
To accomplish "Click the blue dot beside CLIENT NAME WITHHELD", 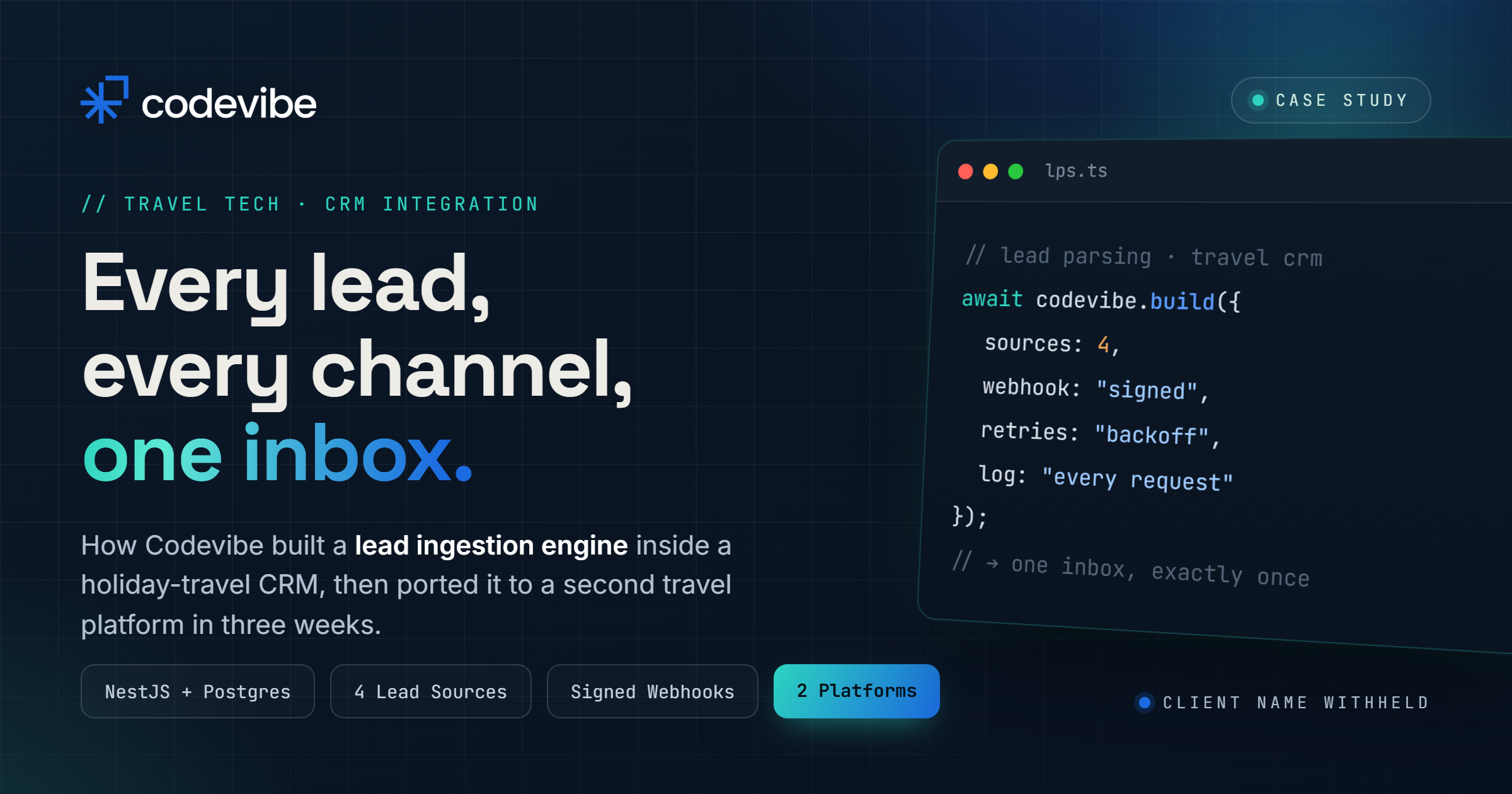I will [x=1145, y=702].
